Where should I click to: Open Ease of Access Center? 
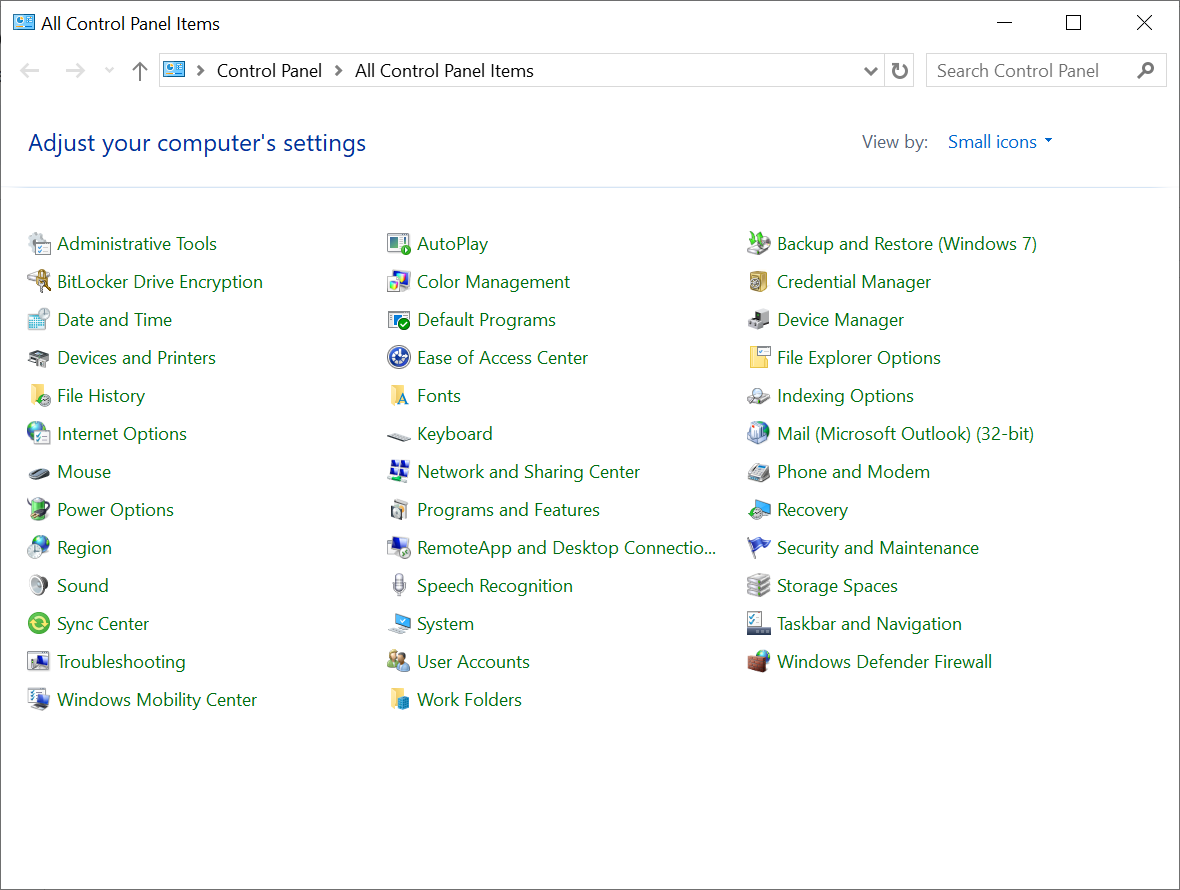coord(502,357)
